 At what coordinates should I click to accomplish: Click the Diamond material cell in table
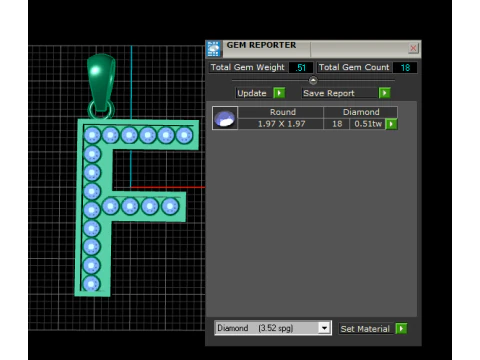(x=361, y=112)
